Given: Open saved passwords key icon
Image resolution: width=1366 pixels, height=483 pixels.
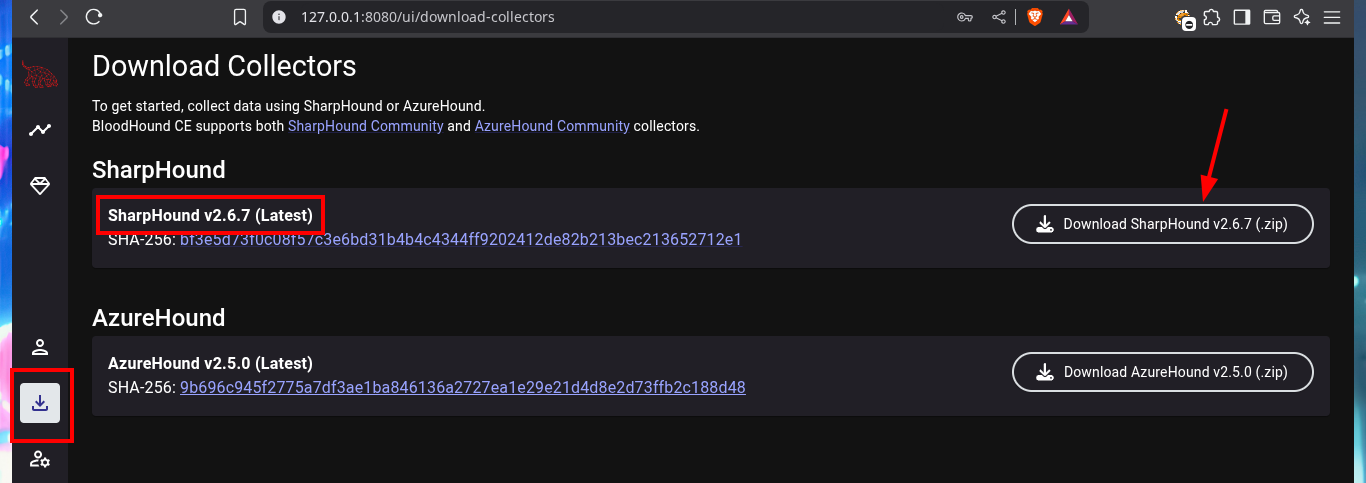Looking at the screenshot, I should point(965,17).
